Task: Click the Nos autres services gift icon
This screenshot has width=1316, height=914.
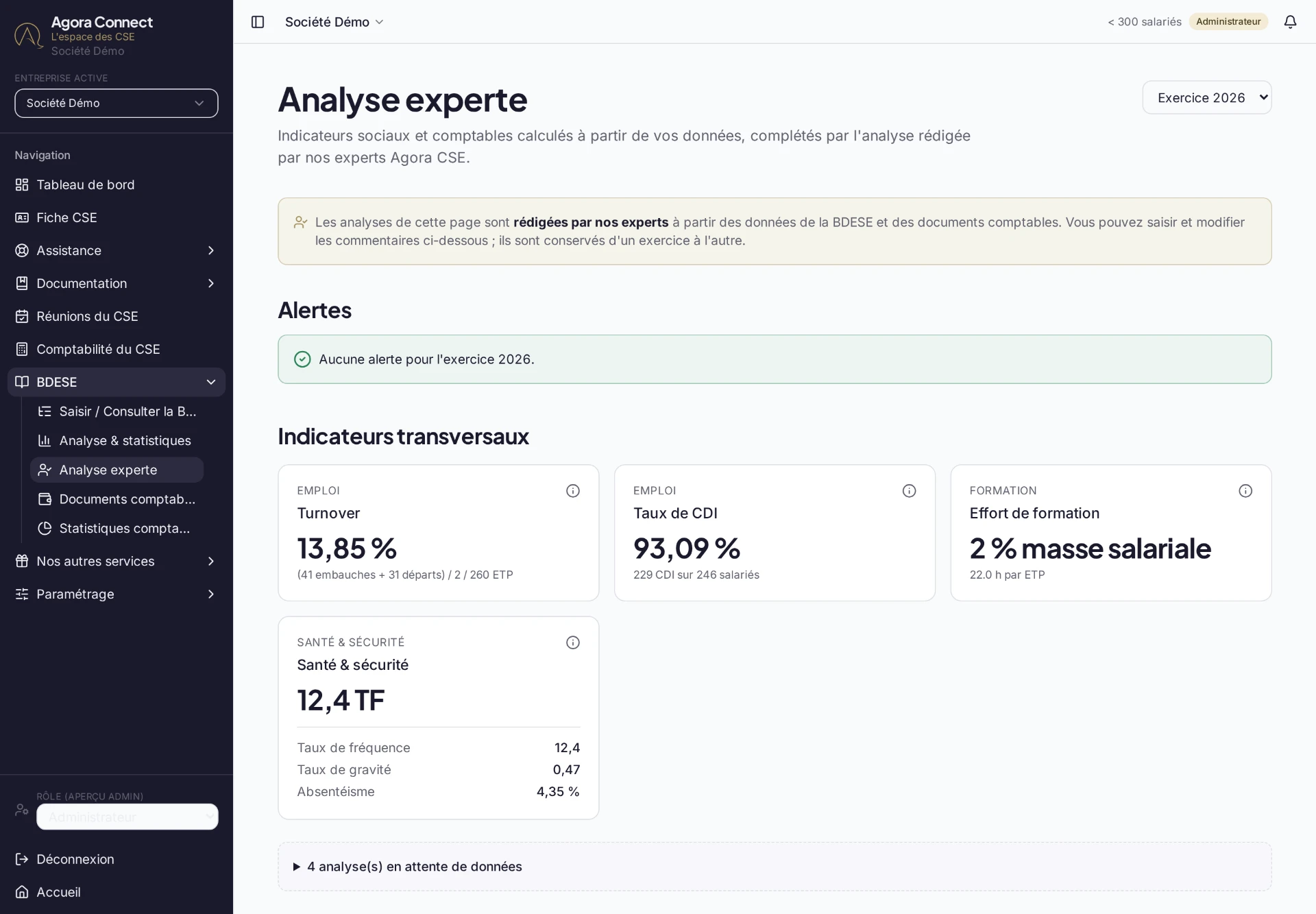Action: click(x=22, y=561)
